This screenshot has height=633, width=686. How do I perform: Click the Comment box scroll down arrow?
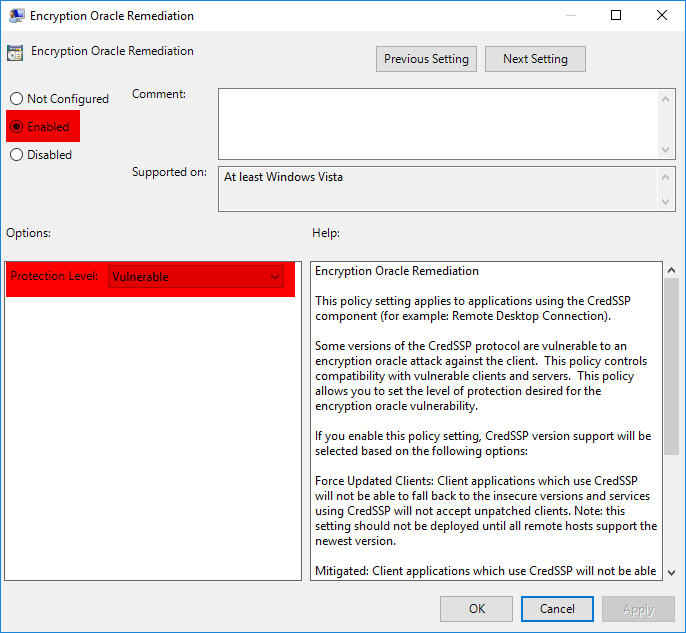665,150
